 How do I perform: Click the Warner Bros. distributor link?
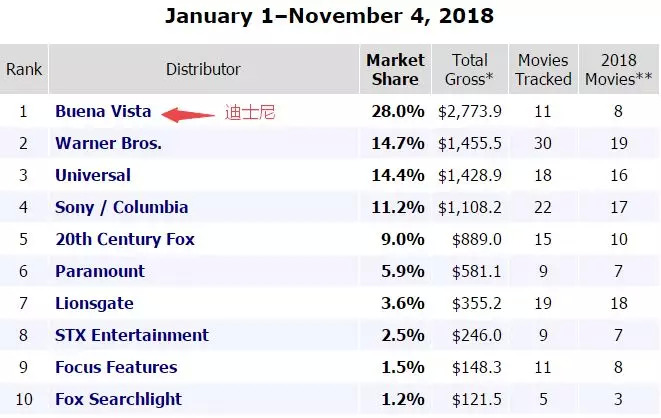click(109, 143)
